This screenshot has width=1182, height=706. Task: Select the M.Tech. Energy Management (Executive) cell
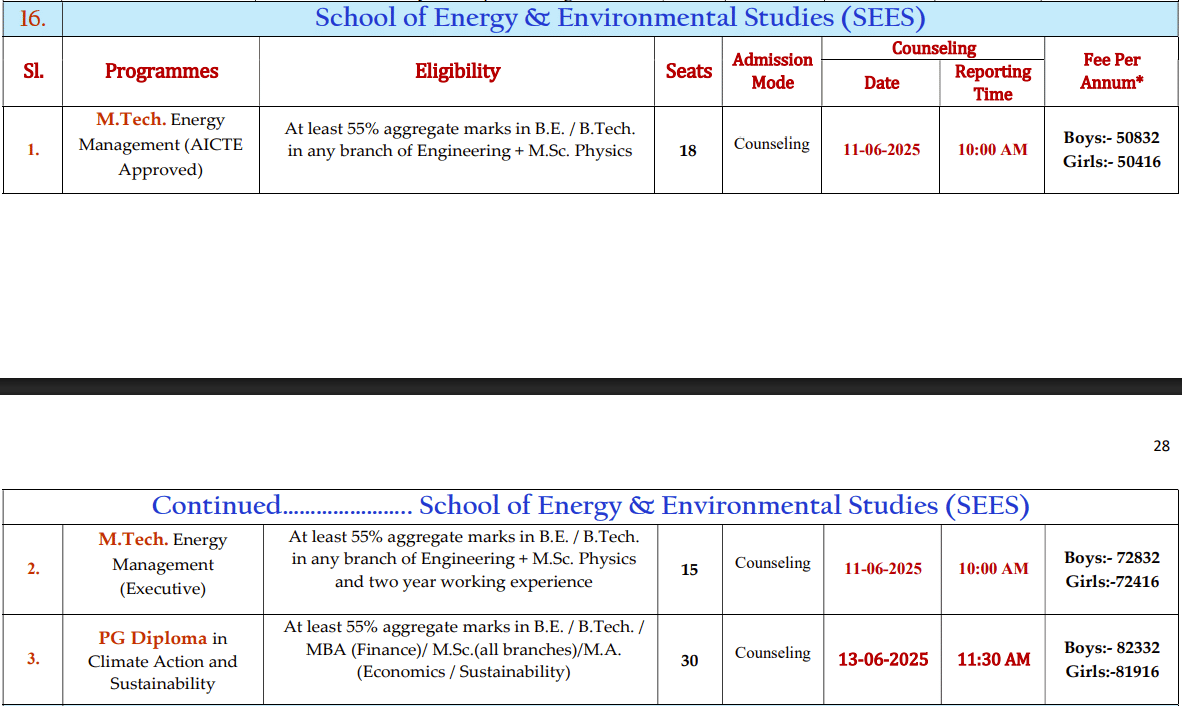(163, 565)
